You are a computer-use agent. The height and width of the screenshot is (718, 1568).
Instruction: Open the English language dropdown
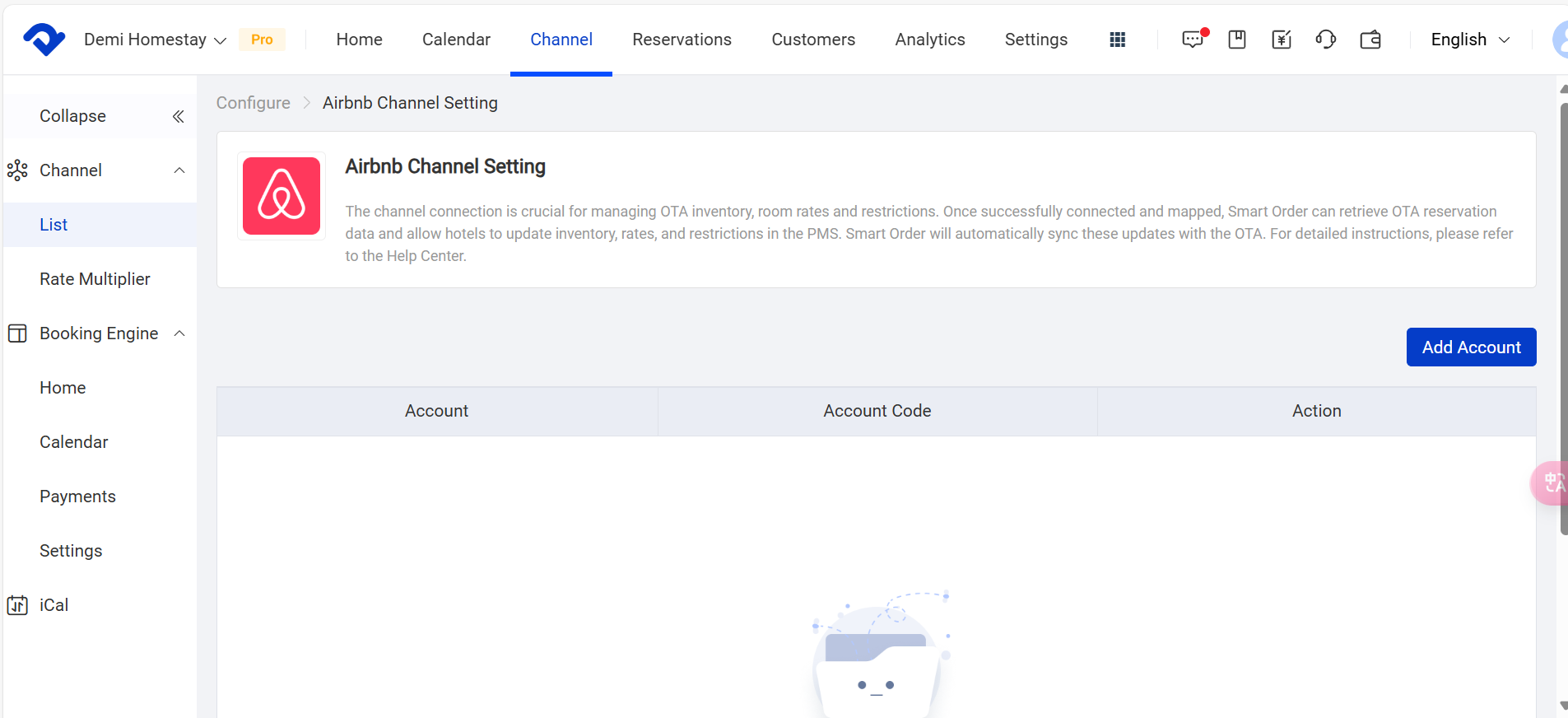click(x=1470, y=40)
